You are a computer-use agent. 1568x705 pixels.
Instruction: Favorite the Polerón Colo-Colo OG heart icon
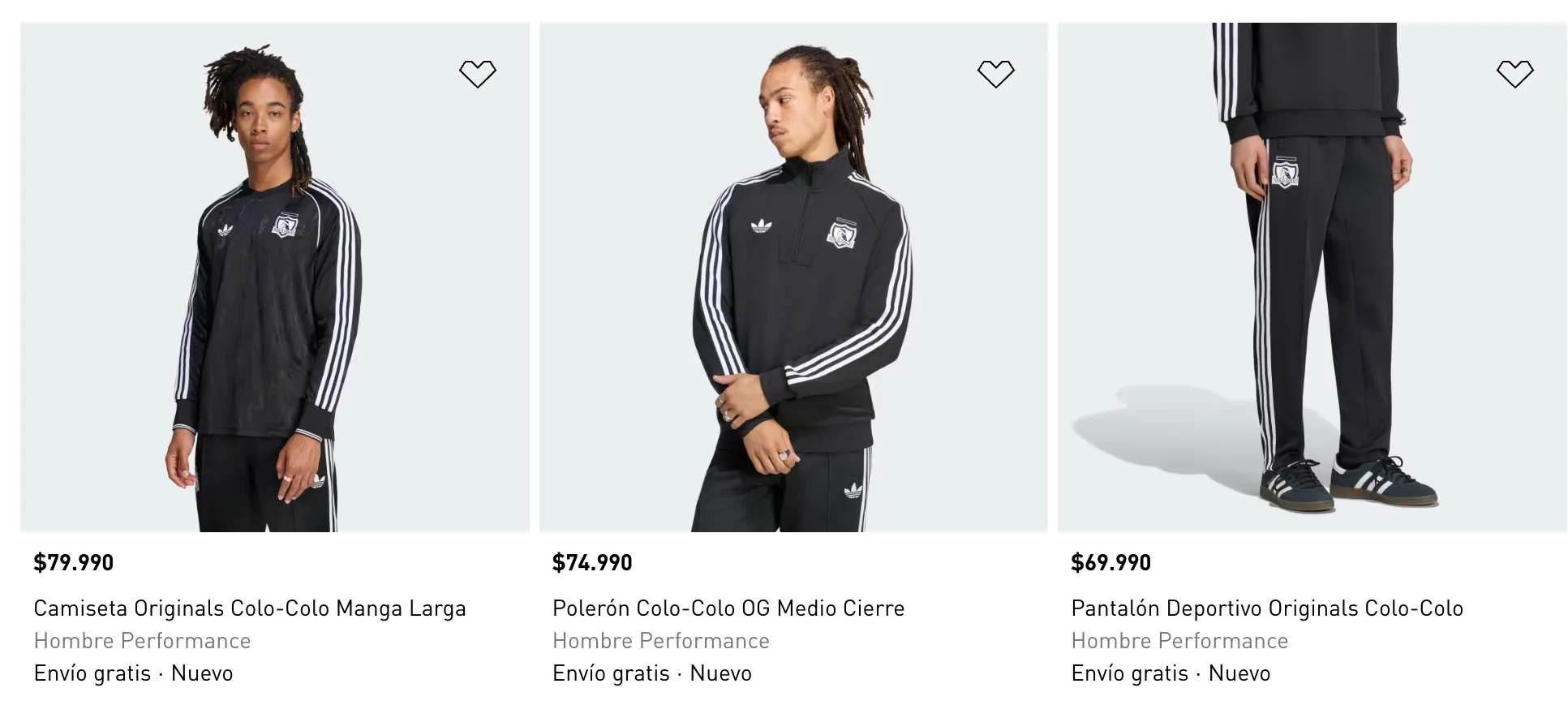pyautogui.click(x=995, y=74)
